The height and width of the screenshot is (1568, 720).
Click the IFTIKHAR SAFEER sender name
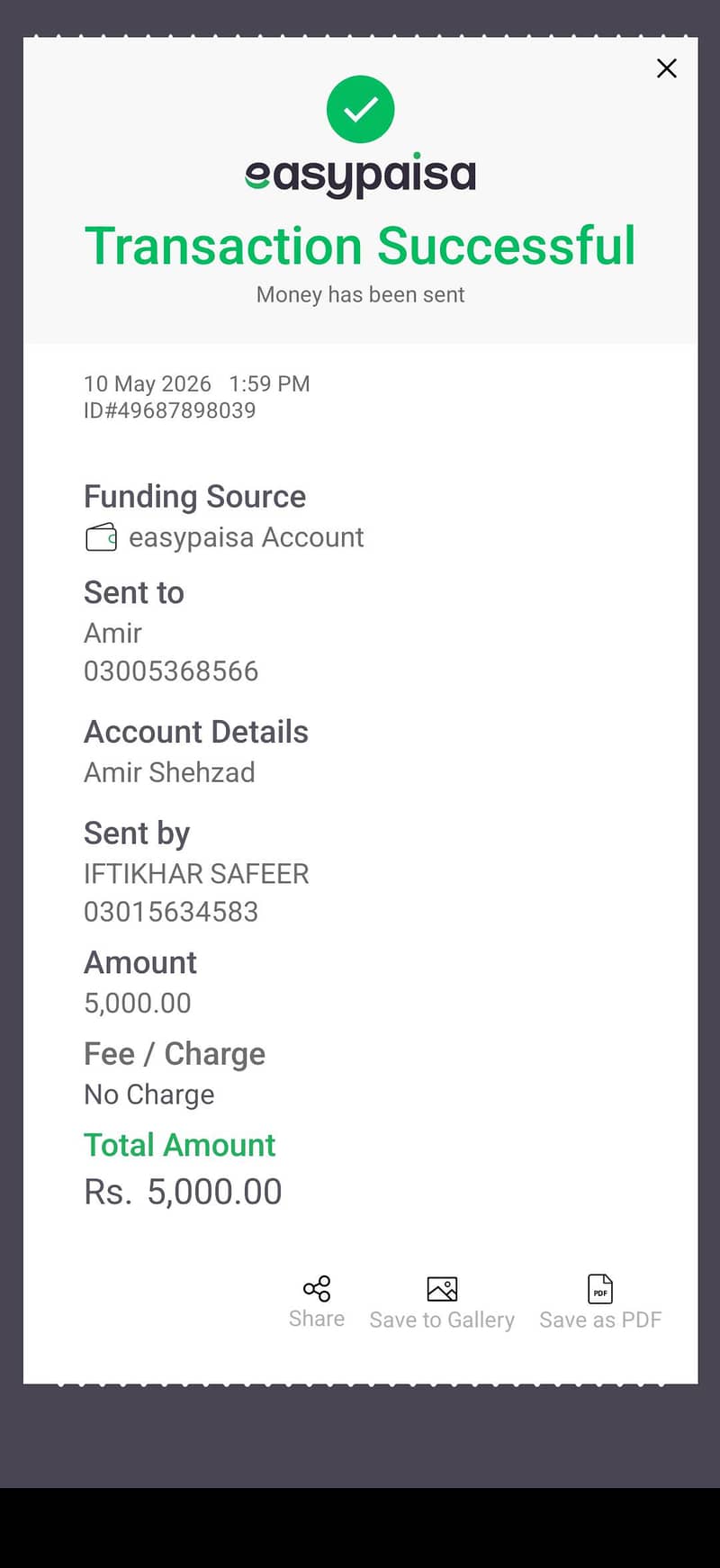[196, 873]
